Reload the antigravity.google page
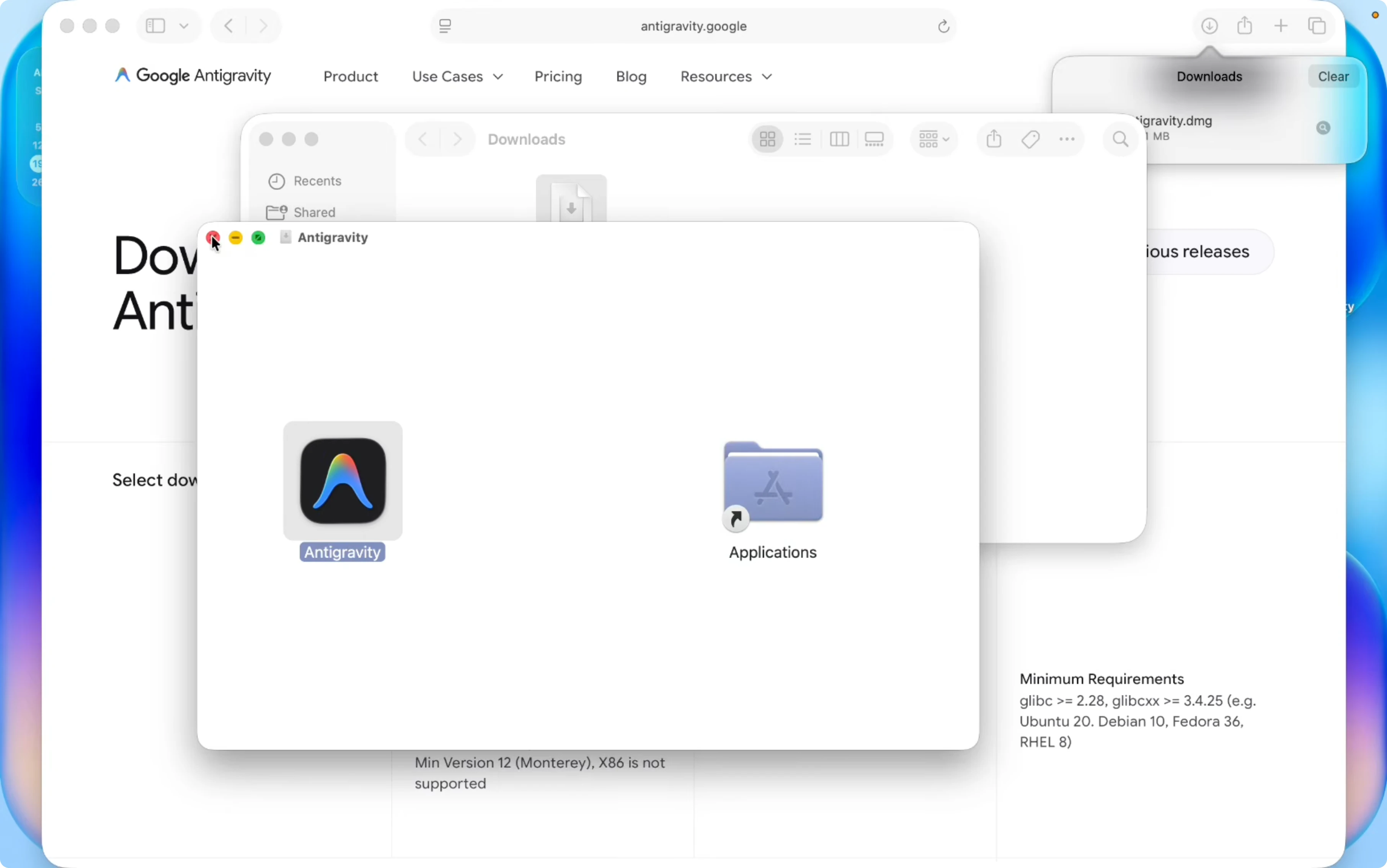The height and width of the screenshot is (868, 1387). pyautogui.click(x=943, y=26)
